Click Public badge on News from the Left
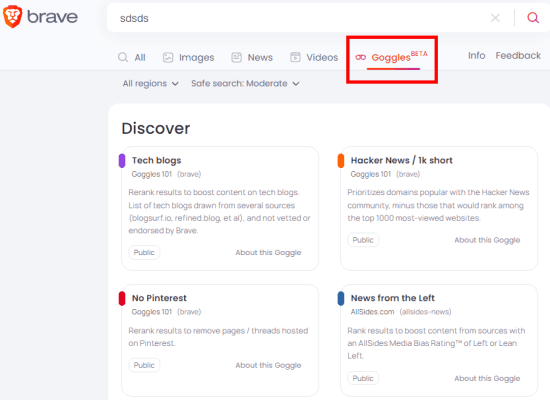Screen dimensions: 550x400 click(x=363, y=378)
